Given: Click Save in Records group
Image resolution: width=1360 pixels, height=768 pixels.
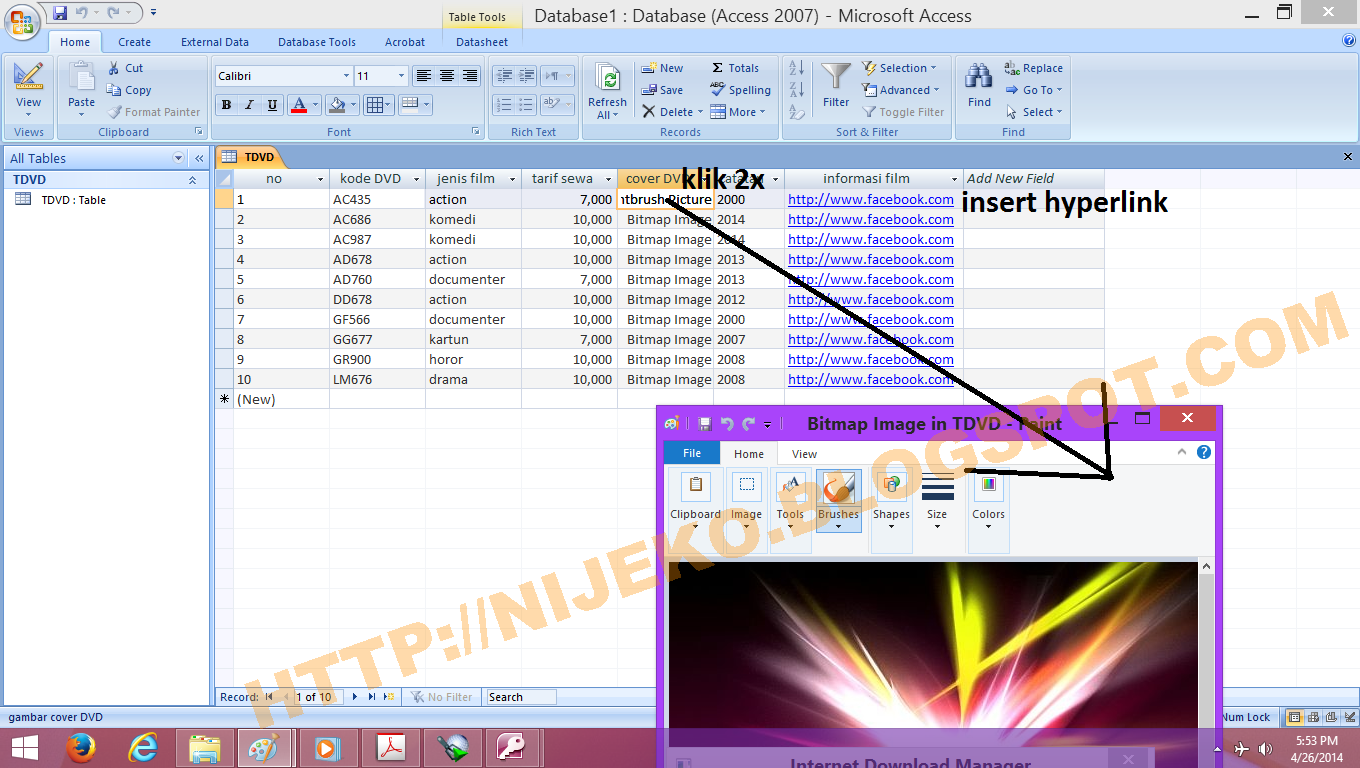Looking at the screenshot, I should (662, 90).
